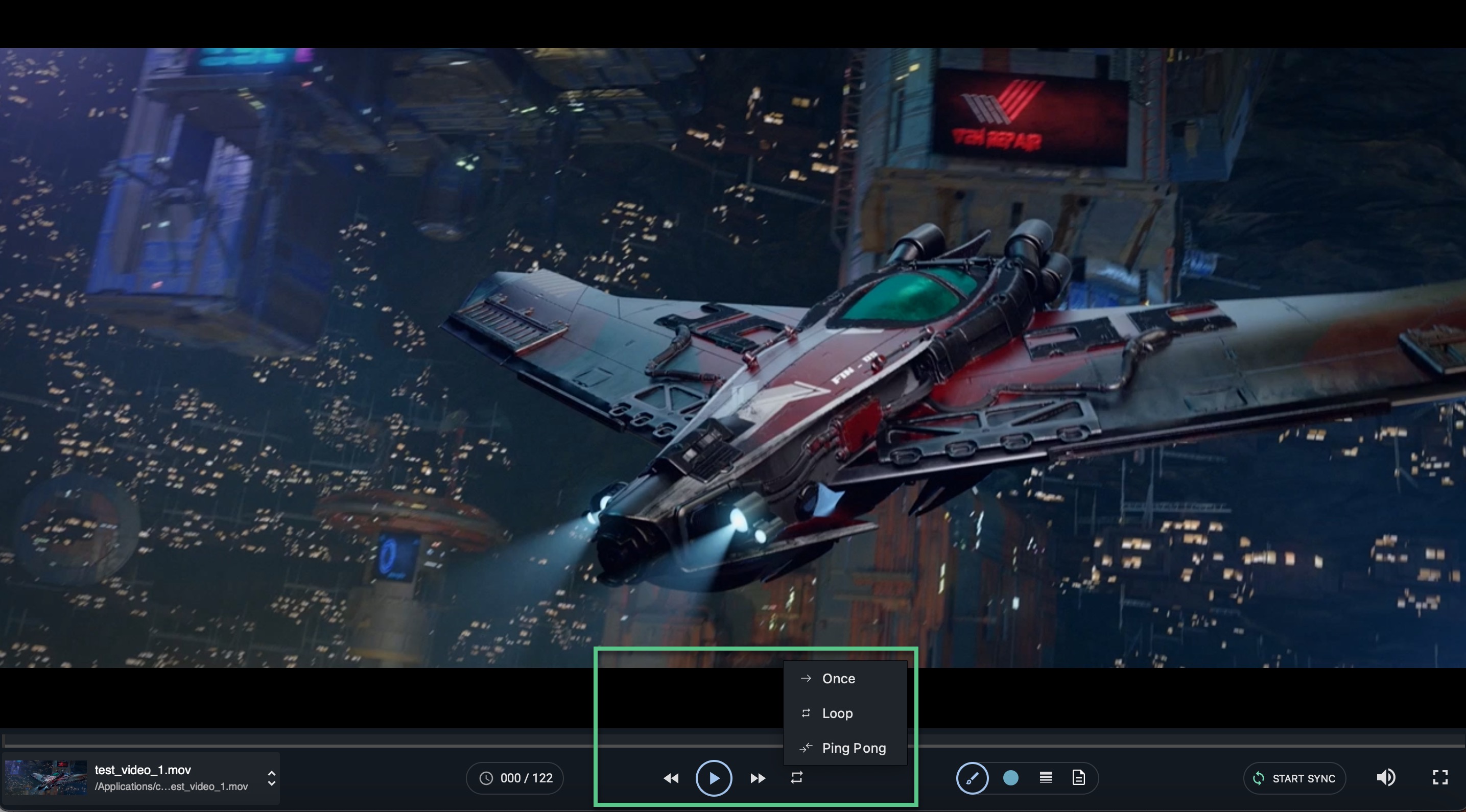
Task: Click the 000 / 122 frame counter
Action: click(x=515, y=778)
